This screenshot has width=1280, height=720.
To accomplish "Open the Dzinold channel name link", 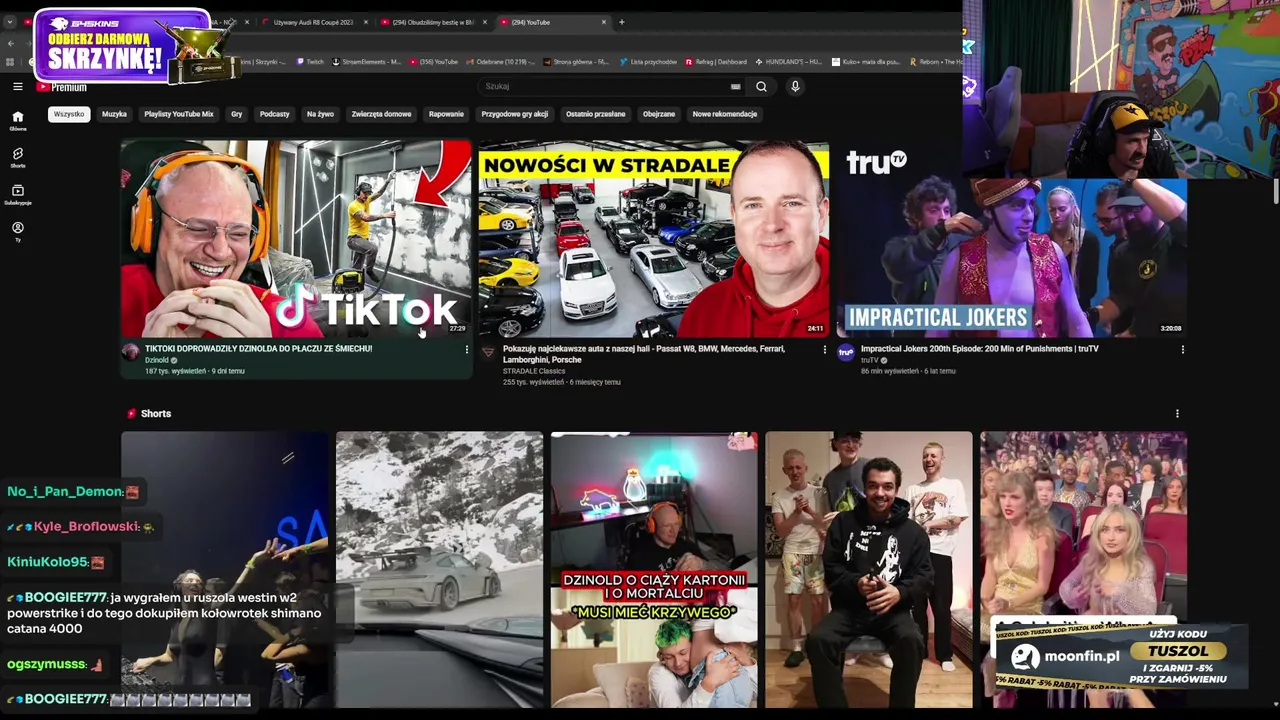I will 157,360.
